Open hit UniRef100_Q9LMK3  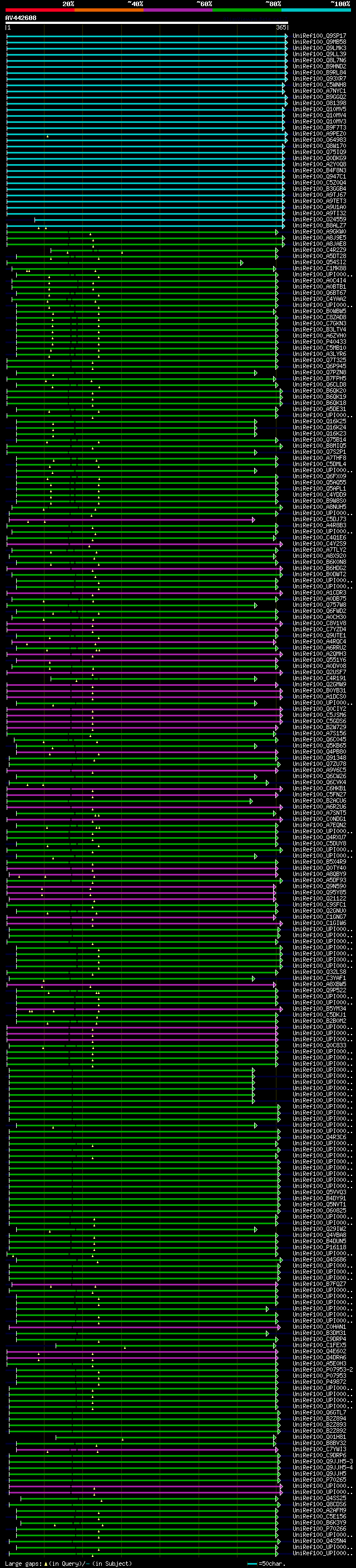click(x=319, y=48)
